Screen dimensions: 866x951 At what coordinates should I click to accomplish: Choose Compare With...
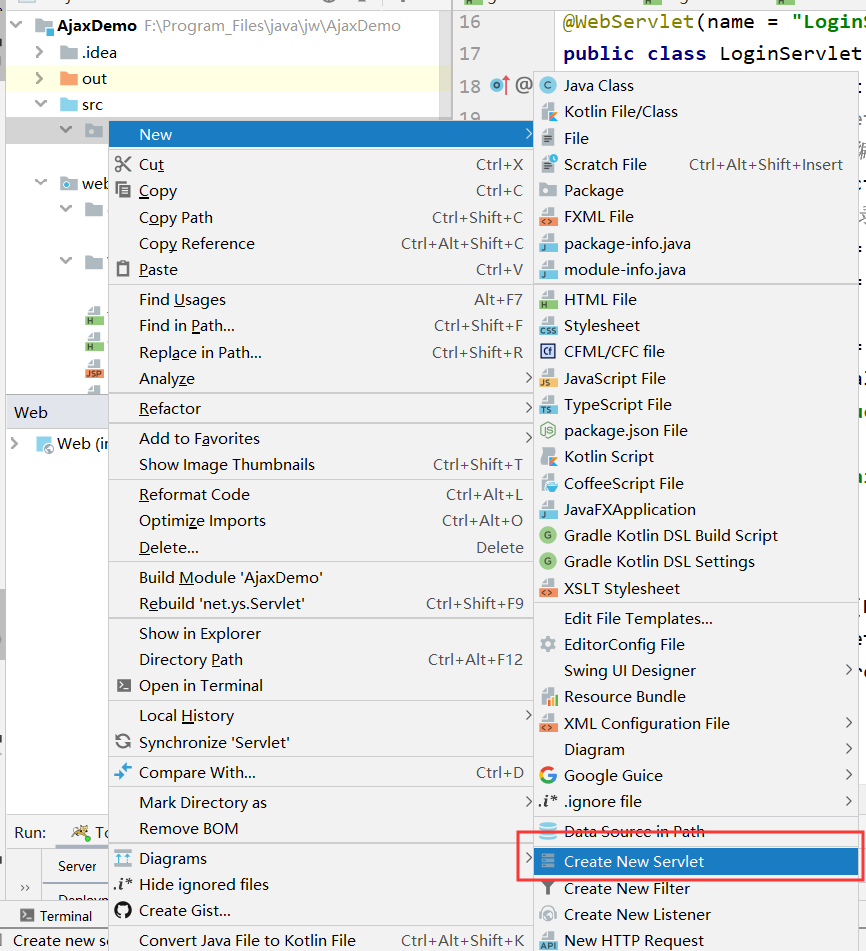click(321, 772)
